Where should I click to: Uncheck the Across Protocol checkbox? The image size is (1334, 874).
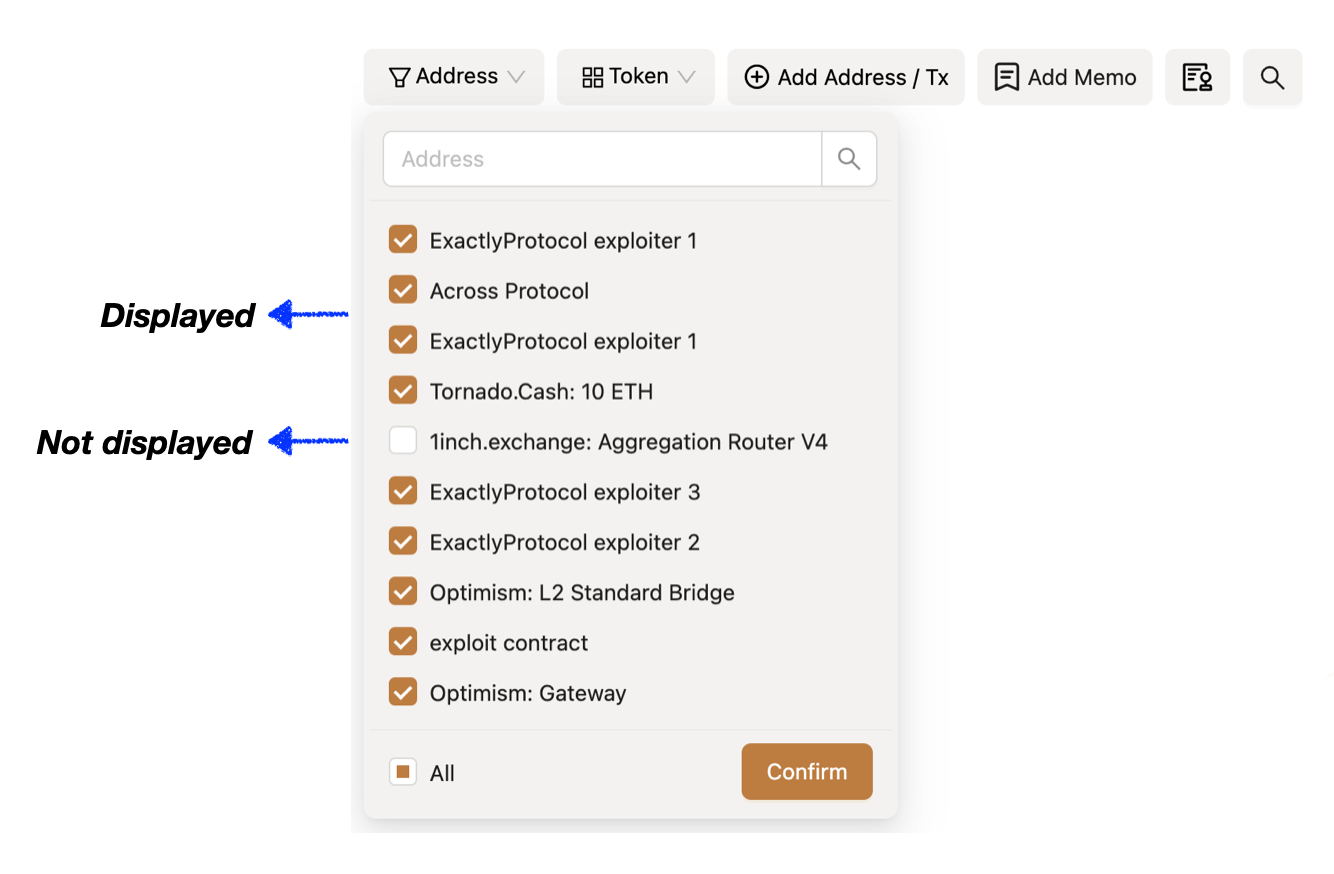403,291
